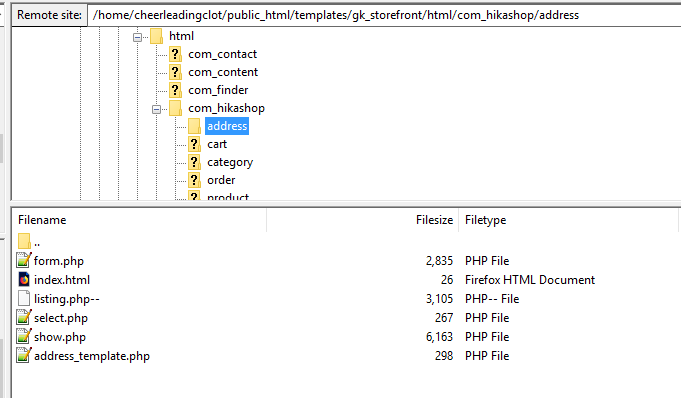681x398 pixels.
Task: Collapse the com_hikashop tree node
Action: click(156, 109)
